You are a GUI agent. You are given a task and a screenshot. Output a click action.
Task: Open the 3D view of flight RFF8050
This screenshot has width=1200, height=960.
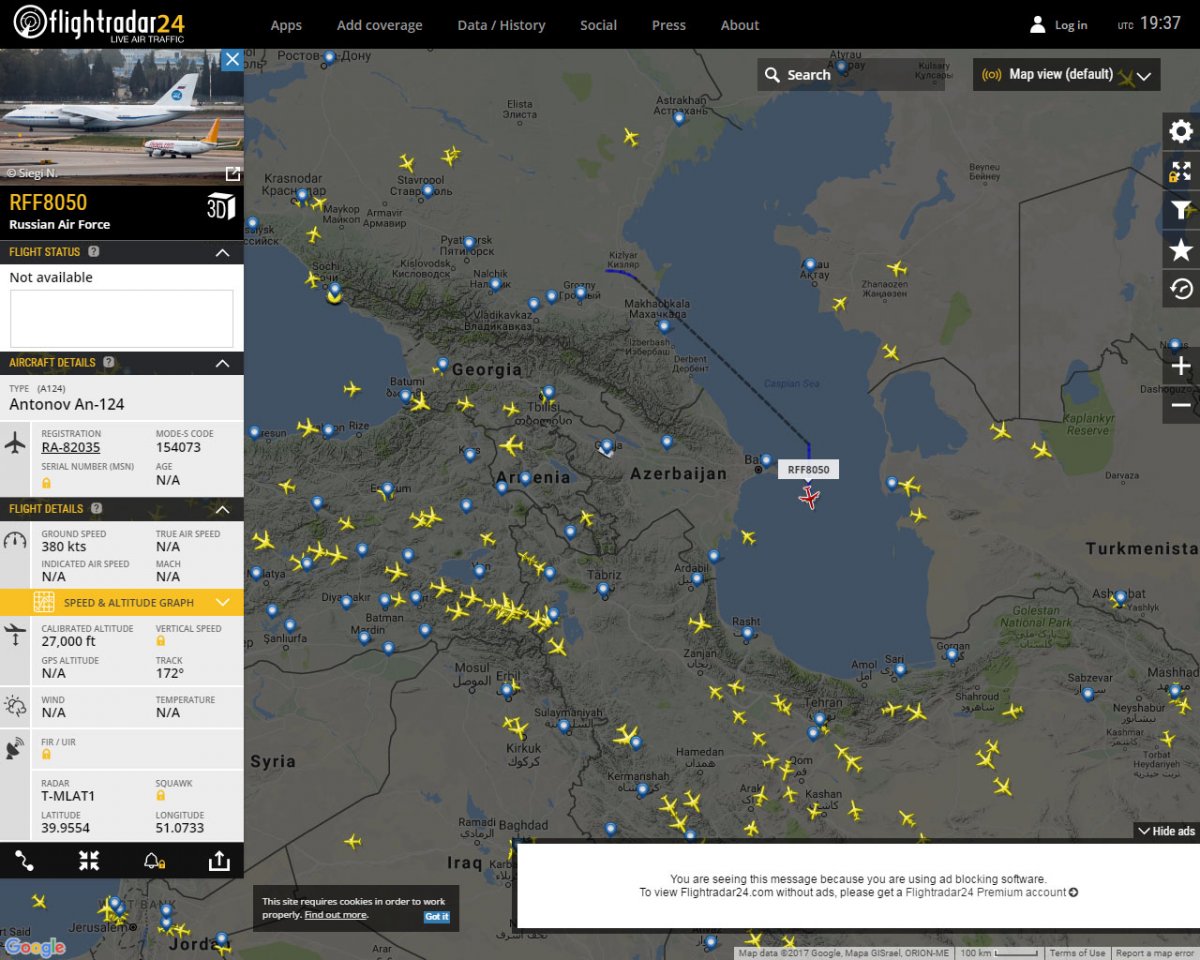point(220,206)
